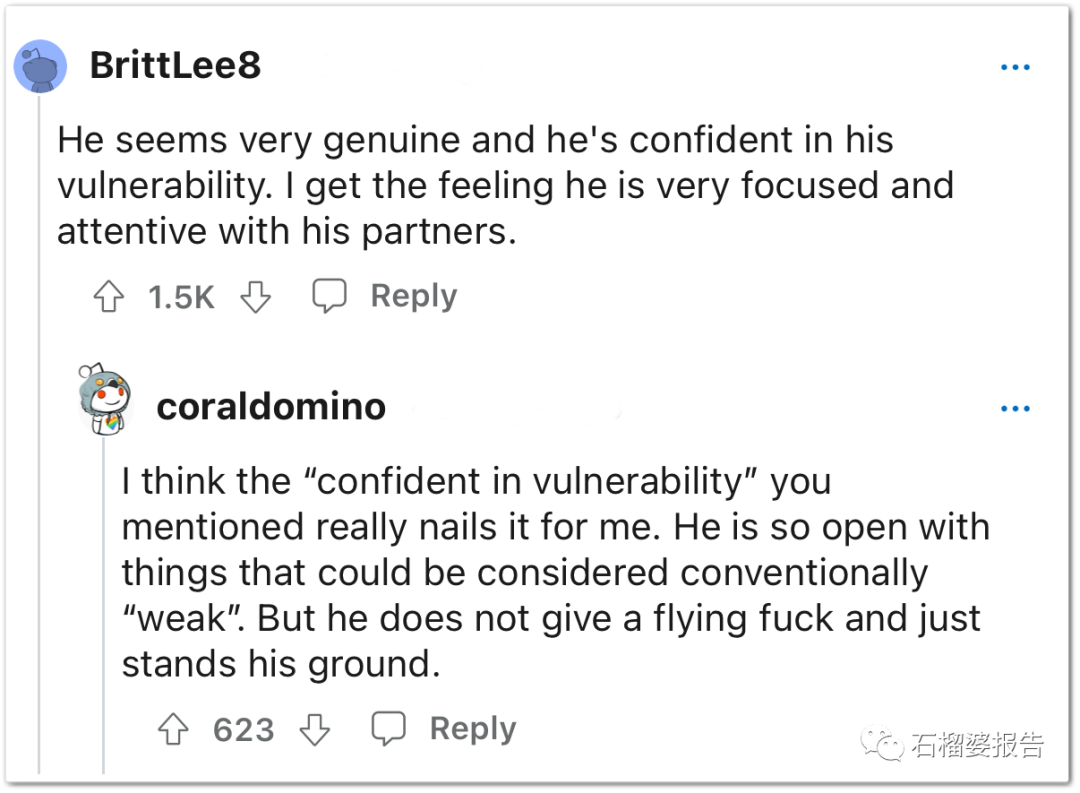Viewport: 1080px width, 793px height.
Task: Open three-dot menu for coraldomino's comment
Action: (x=1015, y=409)
